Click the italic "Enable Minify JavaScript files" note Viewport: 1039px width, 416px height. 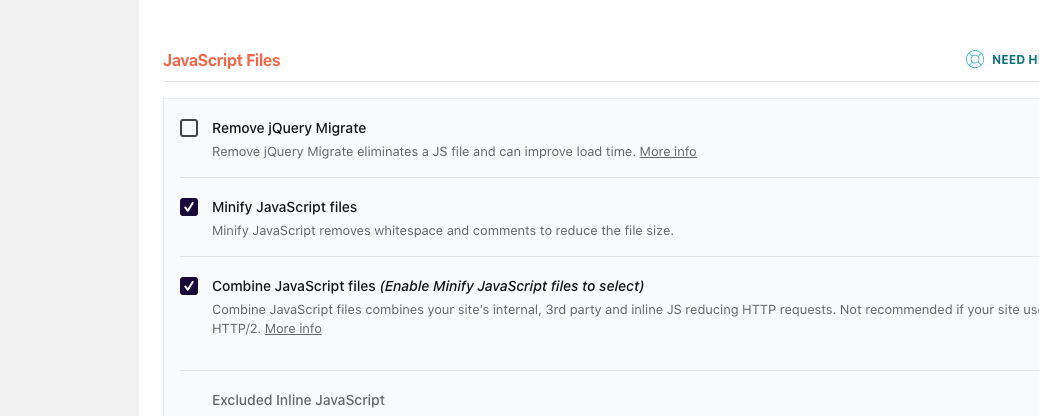tap(511, 286)
